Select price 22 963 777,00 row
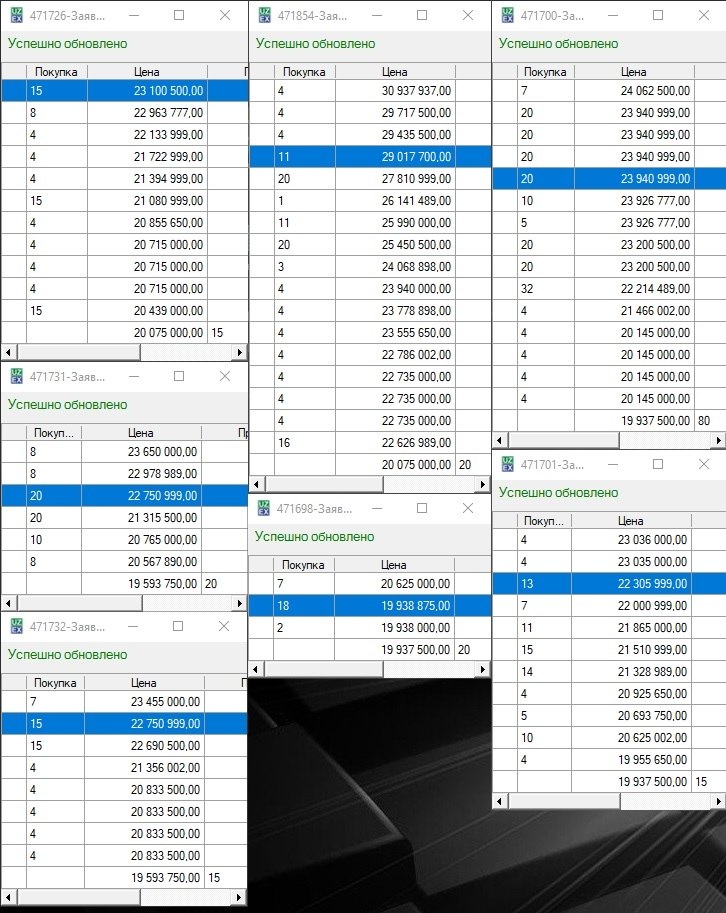The height and width of the screenshot is (913, 726). tap(125, 113)
